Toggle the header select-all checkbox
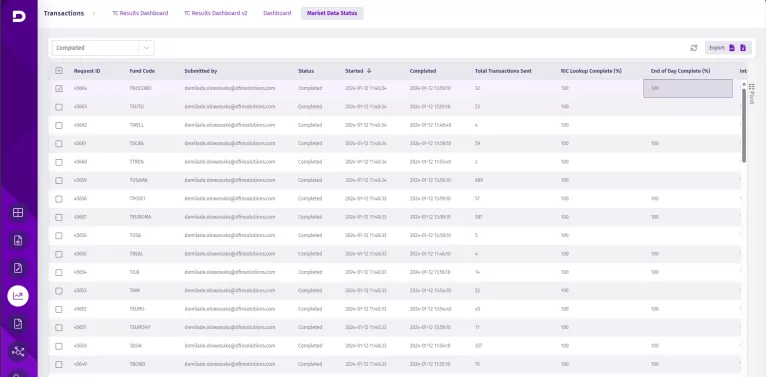This screenshot has width=766, height=377. tap(59, 71)
